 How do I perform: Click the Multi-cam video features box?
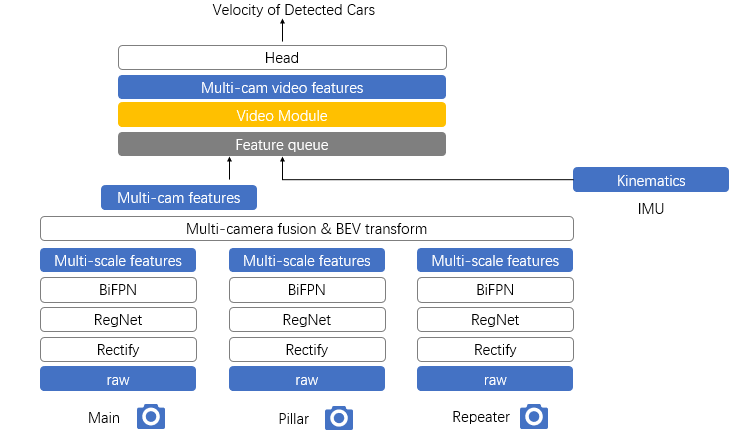282,87
